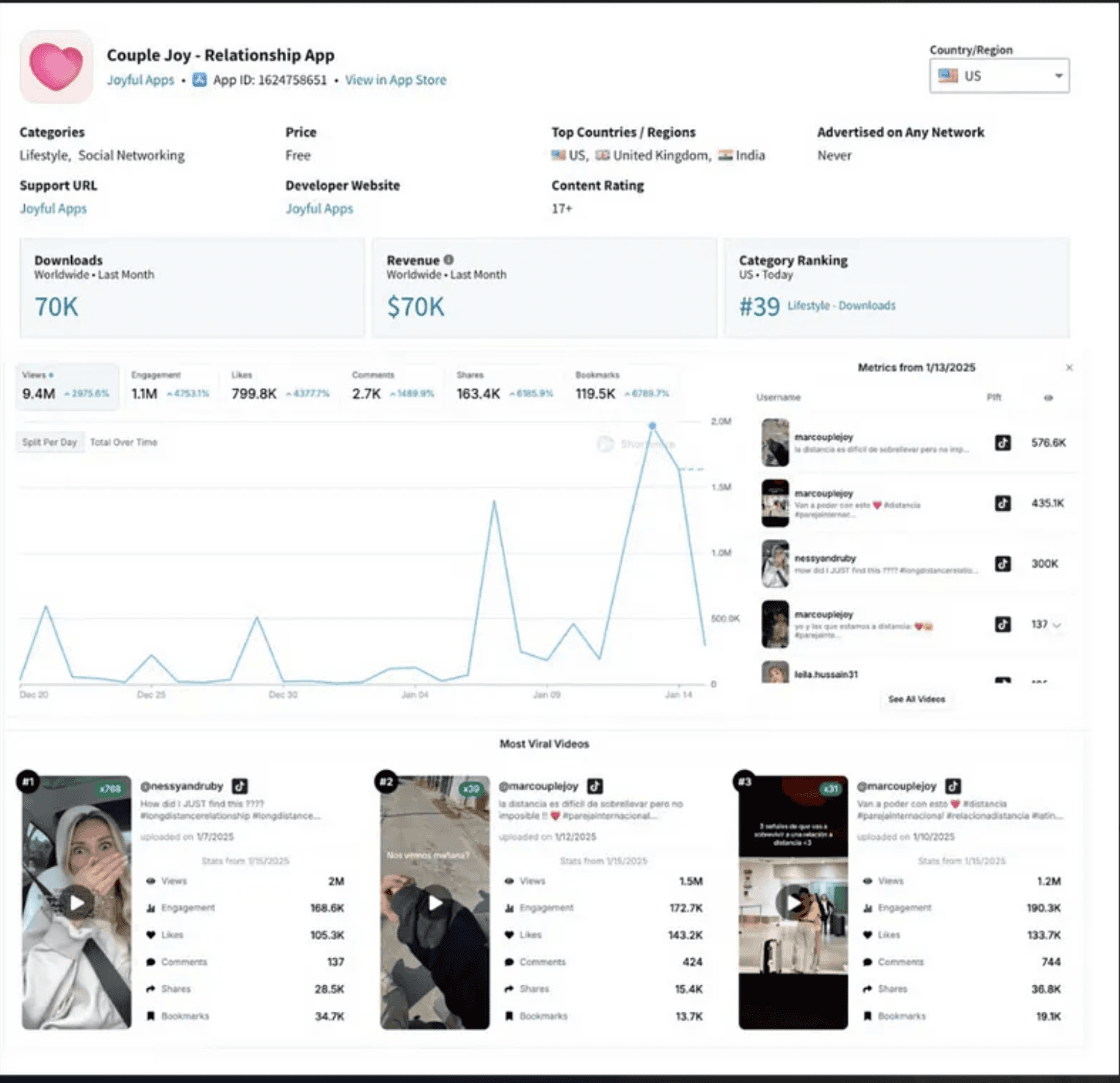Open the Developer Website Joyful Apps link
Viewport: 1120px width, 1083px height.
tap(319, 208)
